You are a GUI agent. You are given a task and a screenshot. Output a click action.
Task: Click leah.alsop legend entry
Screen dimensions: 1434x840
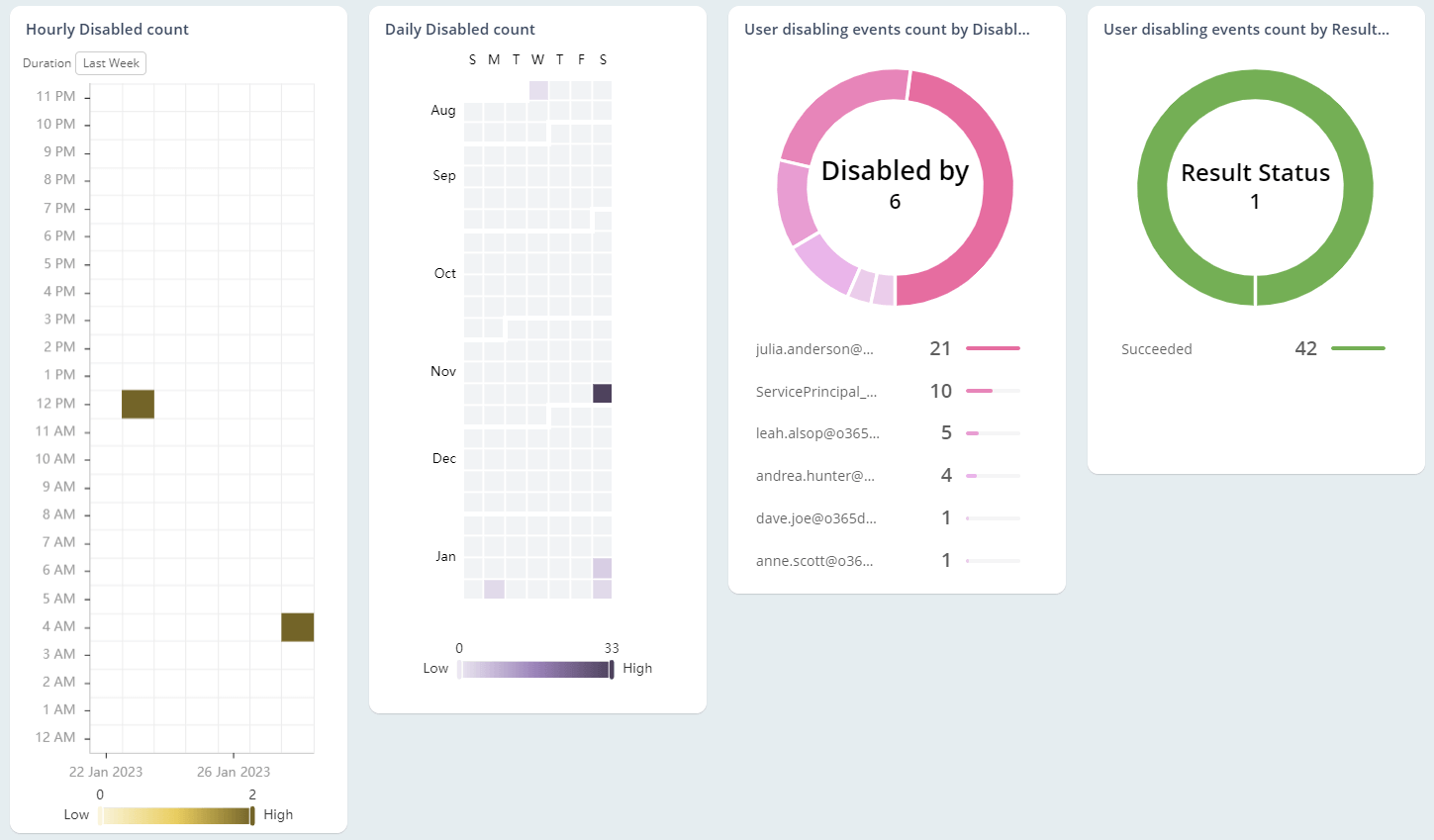coord(816,433)
